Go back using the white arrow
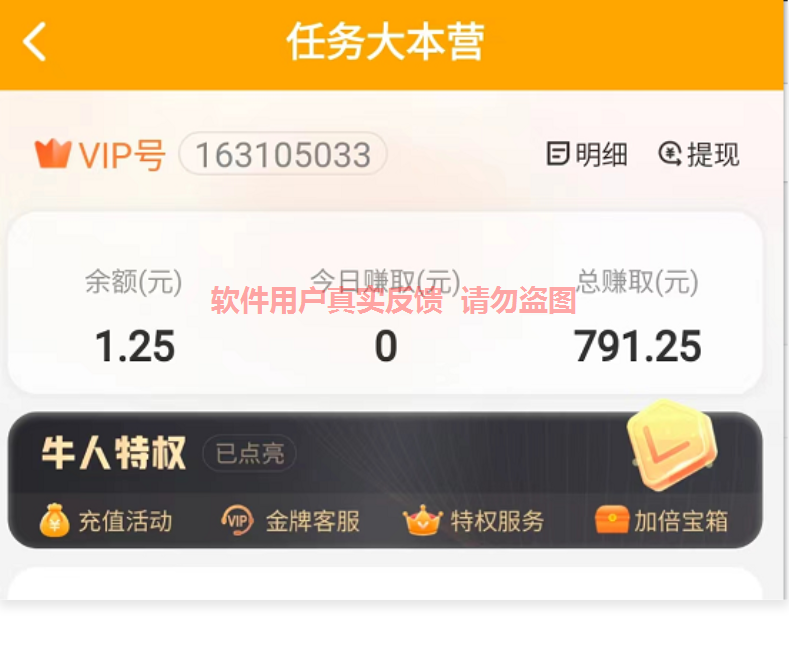The width and height of the screenshot is (789, 655). point(34,42)
